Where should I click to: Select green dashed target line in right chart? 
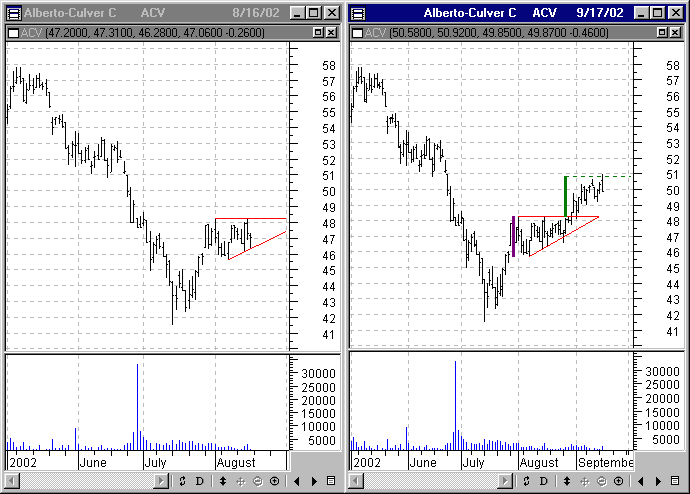pos(599,176)
